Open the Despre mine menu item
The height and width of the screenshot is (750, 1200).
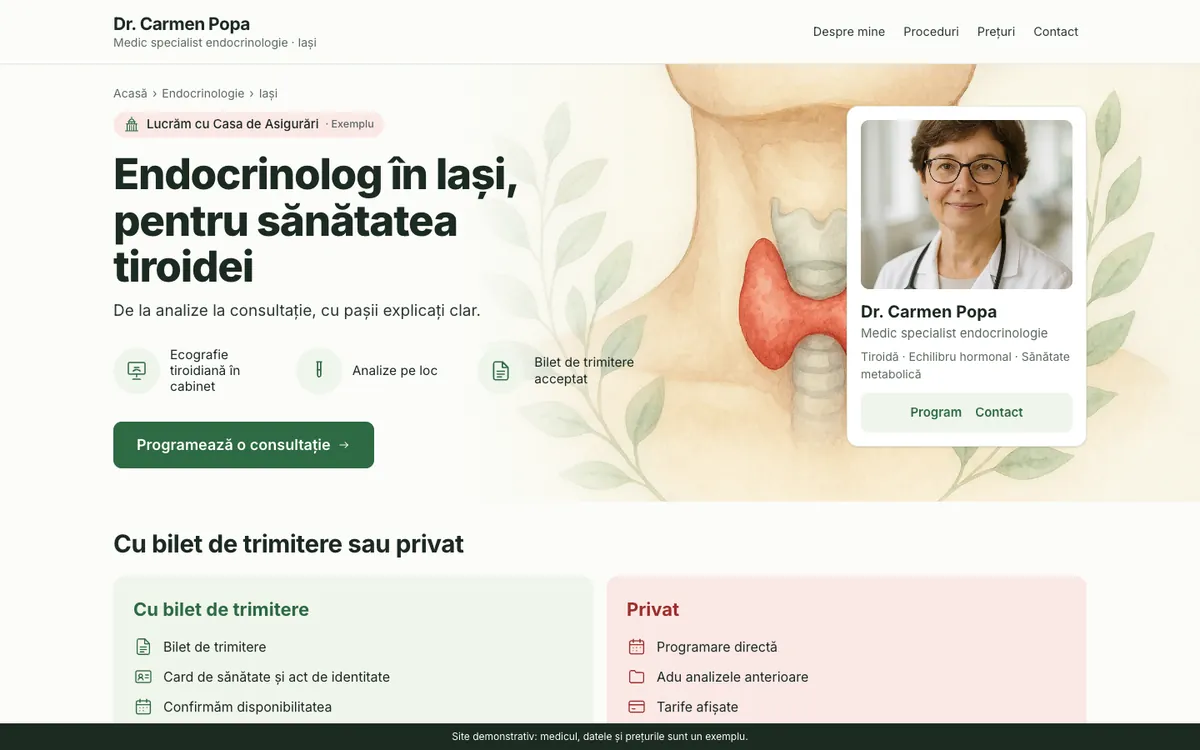coord(849,32)
